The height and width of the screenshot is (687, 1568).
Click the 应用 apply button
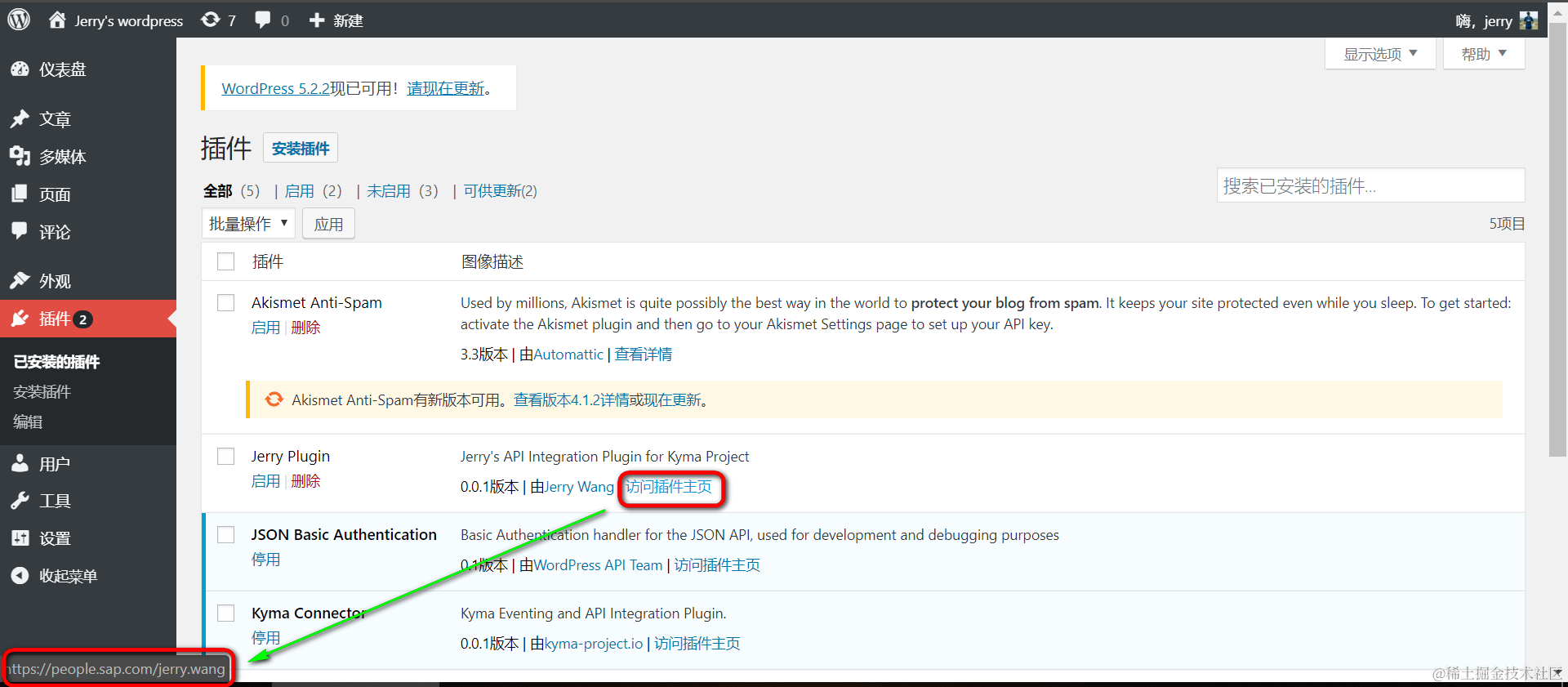328,224
